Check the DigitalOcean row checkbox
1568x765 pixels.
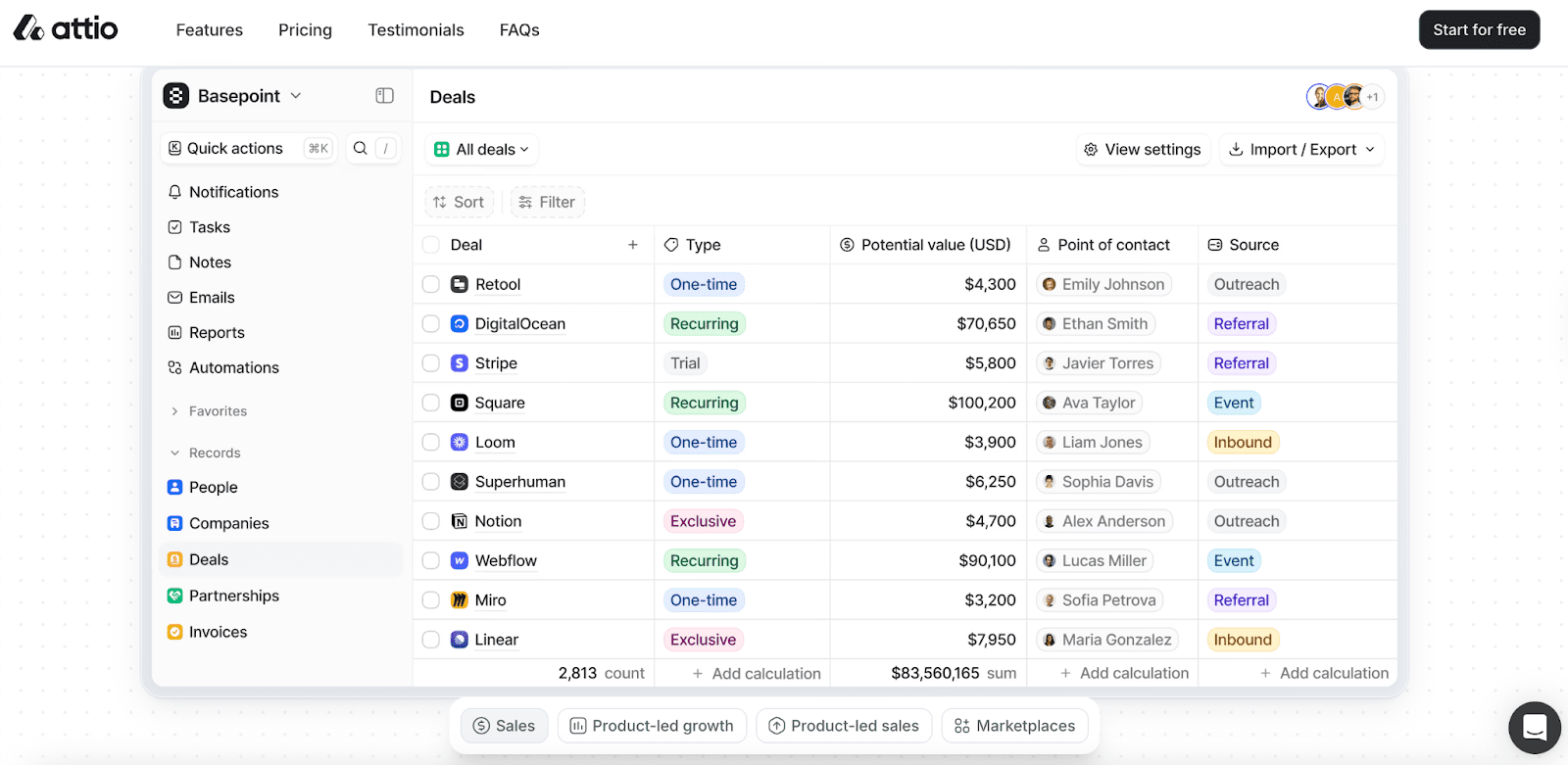coord(431,323)
